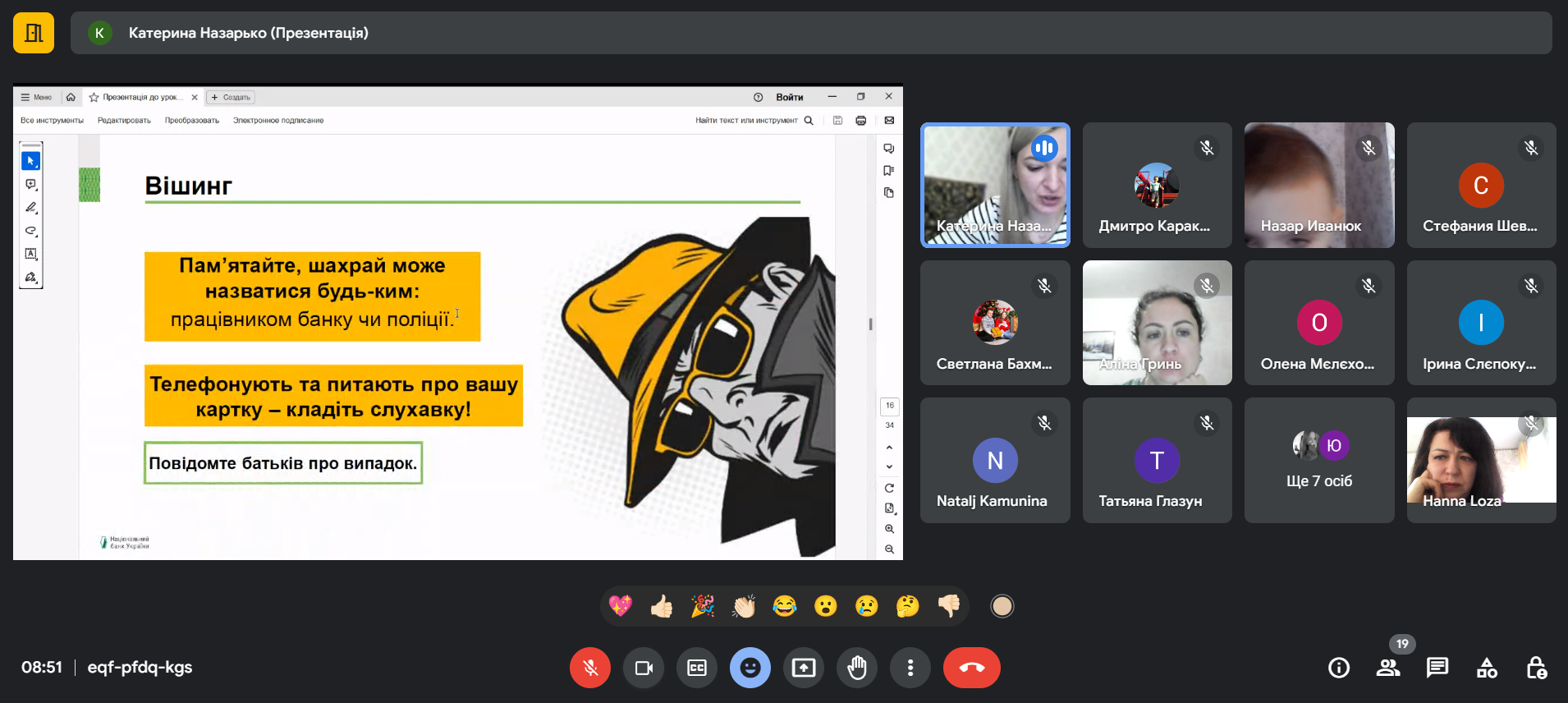
Task: Start presenting your screen
Action: point(804,668)
